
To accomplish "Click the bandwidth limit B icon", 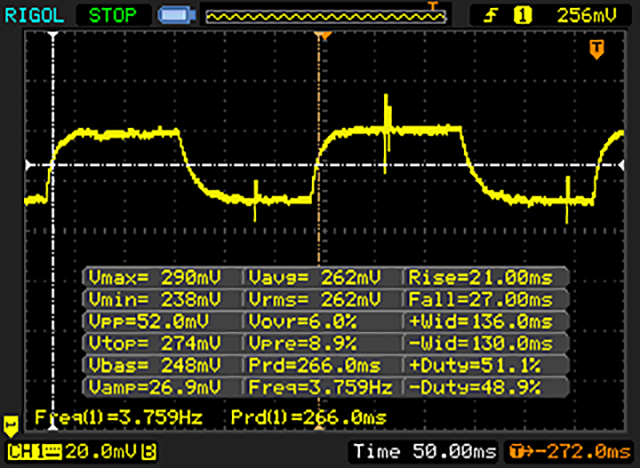I will click(149, 452).
